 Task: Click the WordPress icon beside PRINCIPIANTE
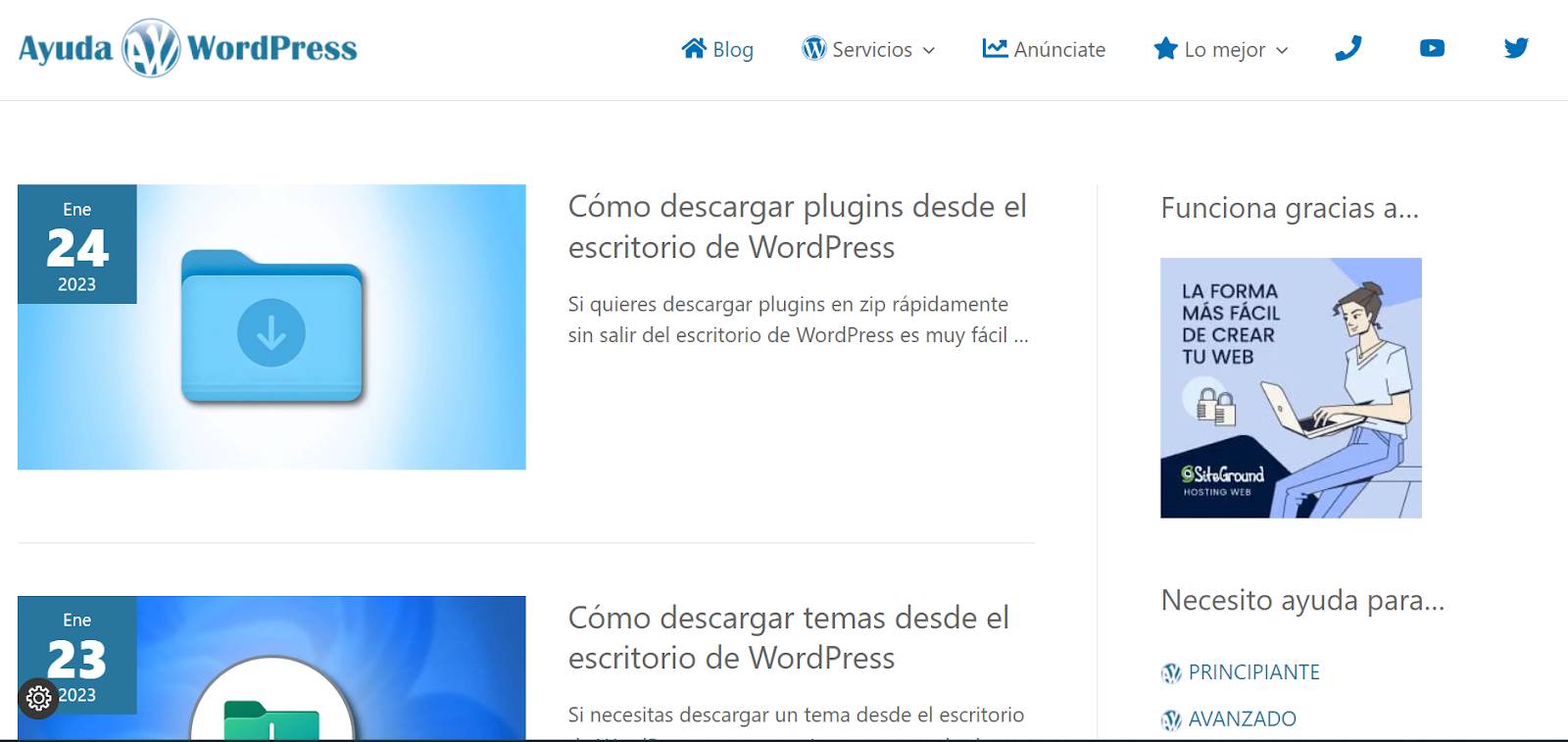click(1171, 673)
